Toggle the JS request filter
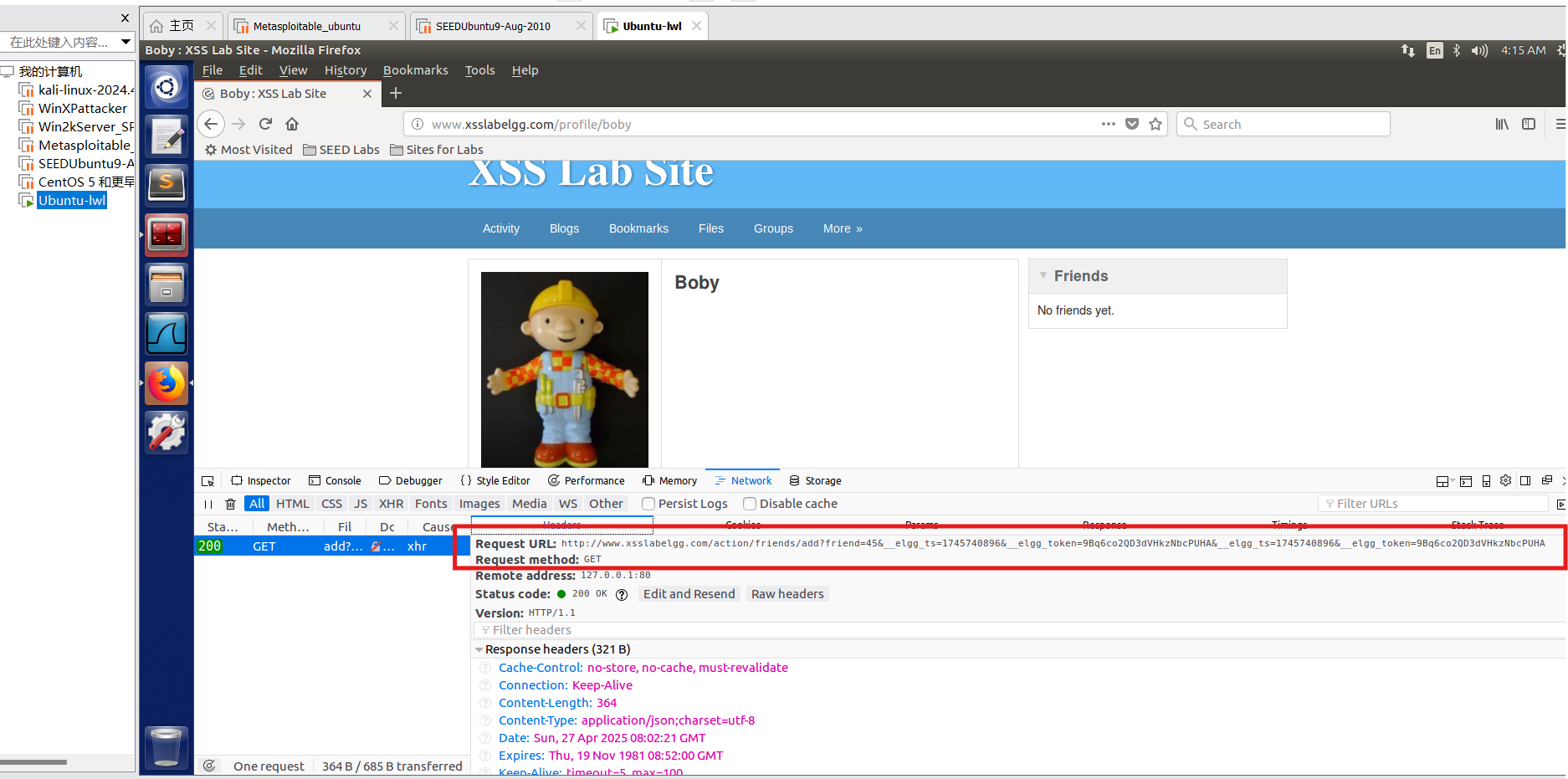This screenshot has height=779, width=1568. [x=361, y=504]
